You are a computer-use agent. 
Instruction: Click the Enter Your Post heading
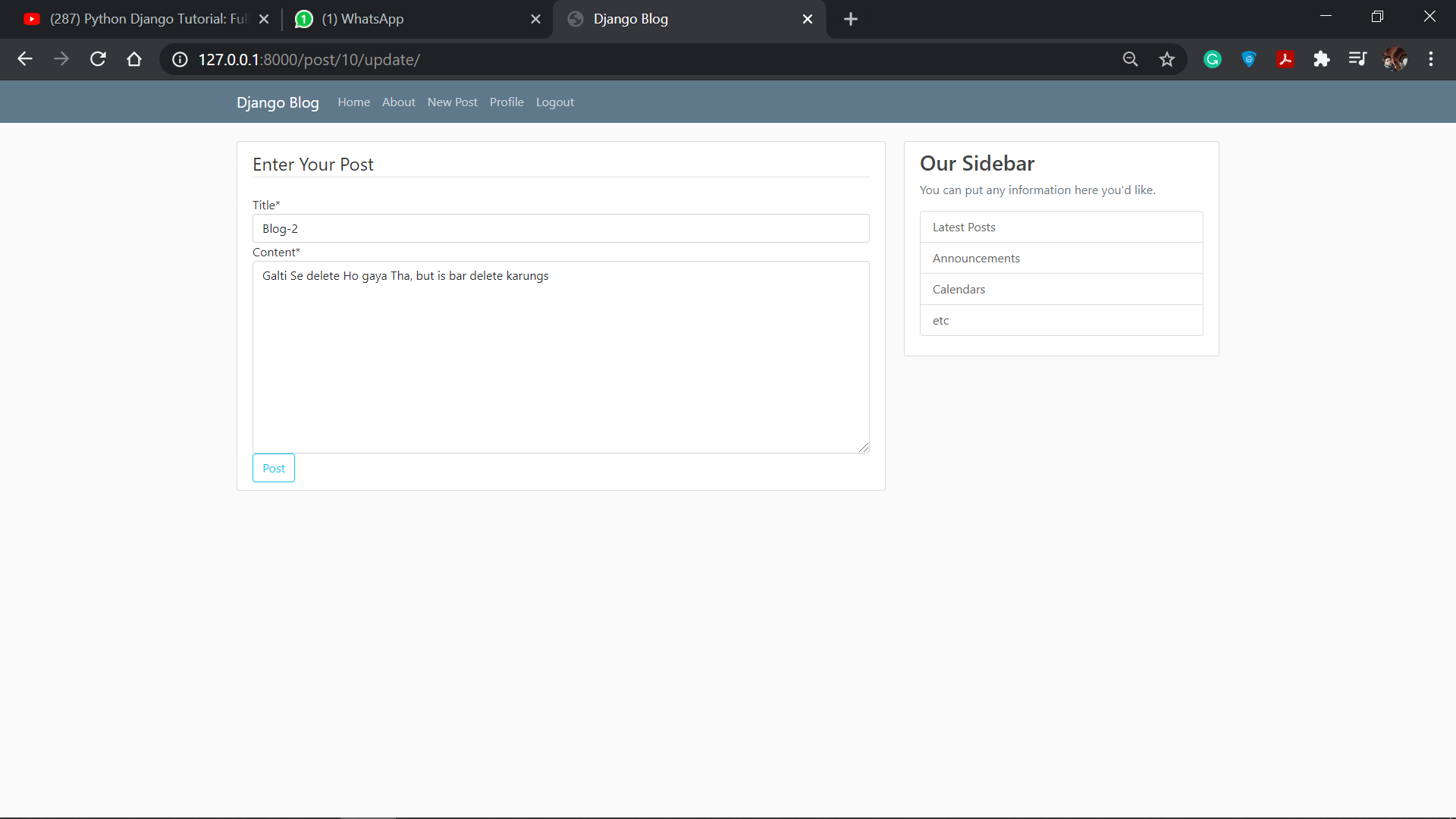(313, 165)
